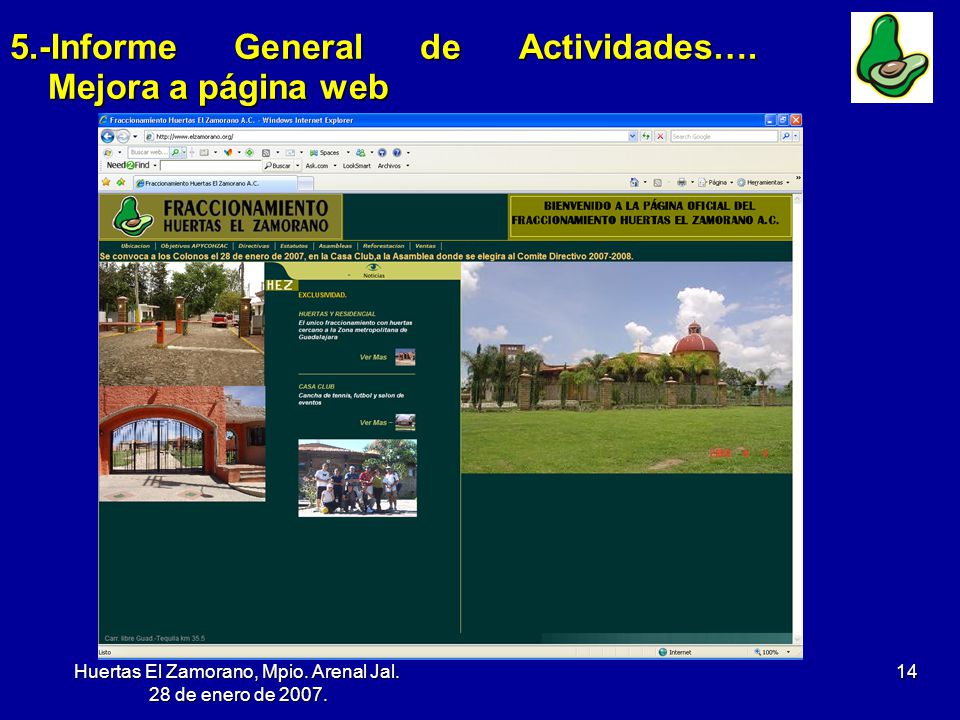Click the Buscar web search field
960x720 pixels.
[x=149, y=152]
